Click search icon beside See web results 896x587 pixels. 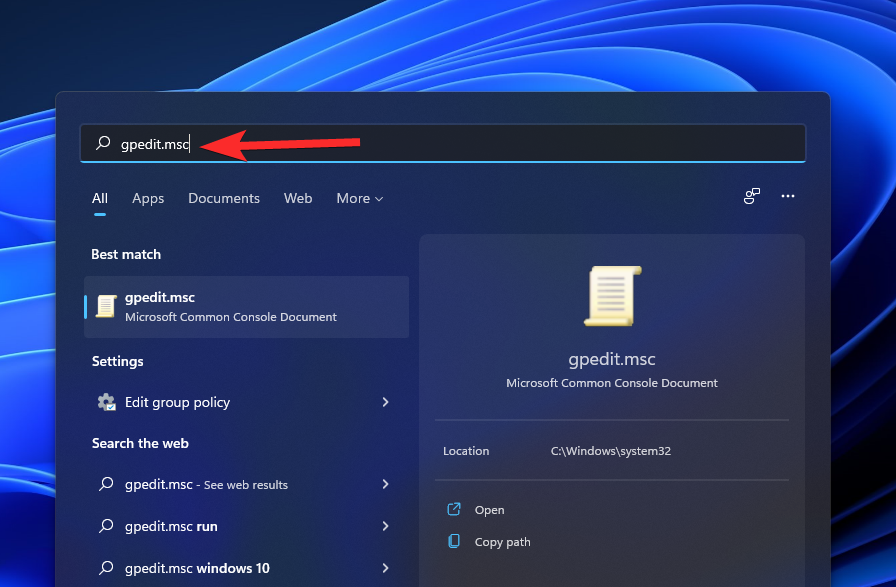[x=106, y=484]
